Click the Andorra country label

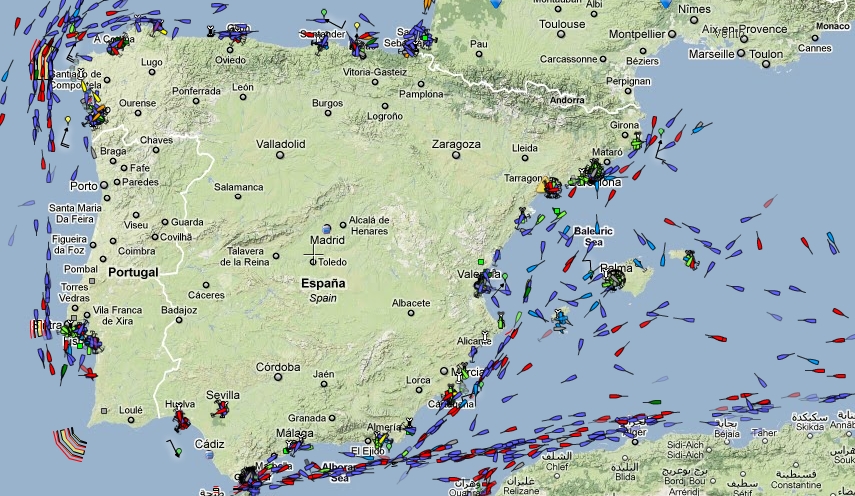(566, 100)
